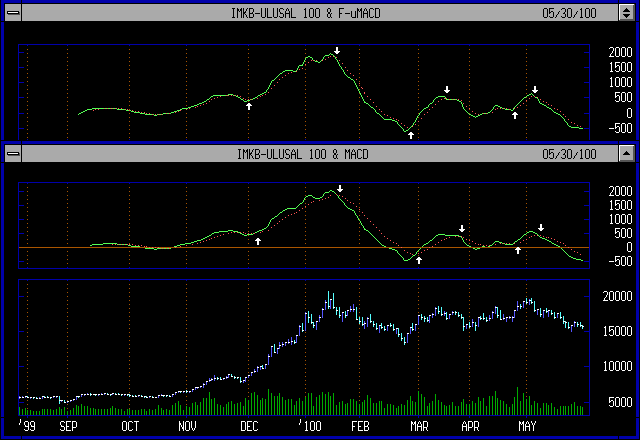Click the 20000 price axis label
This screenshot has height=440, width=640.
click(x=614, y=297)
